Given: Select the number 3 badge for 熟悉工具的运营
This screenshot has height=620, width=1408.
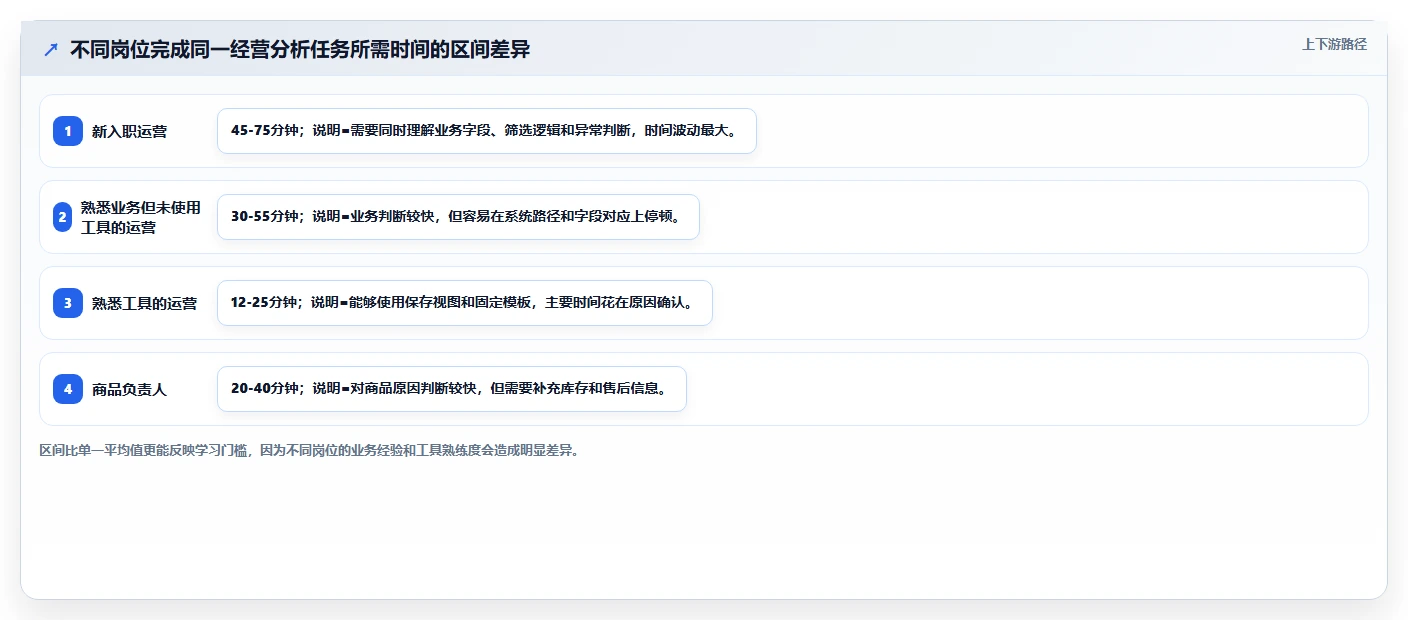Looking at the screenshot, I should 68,303.
